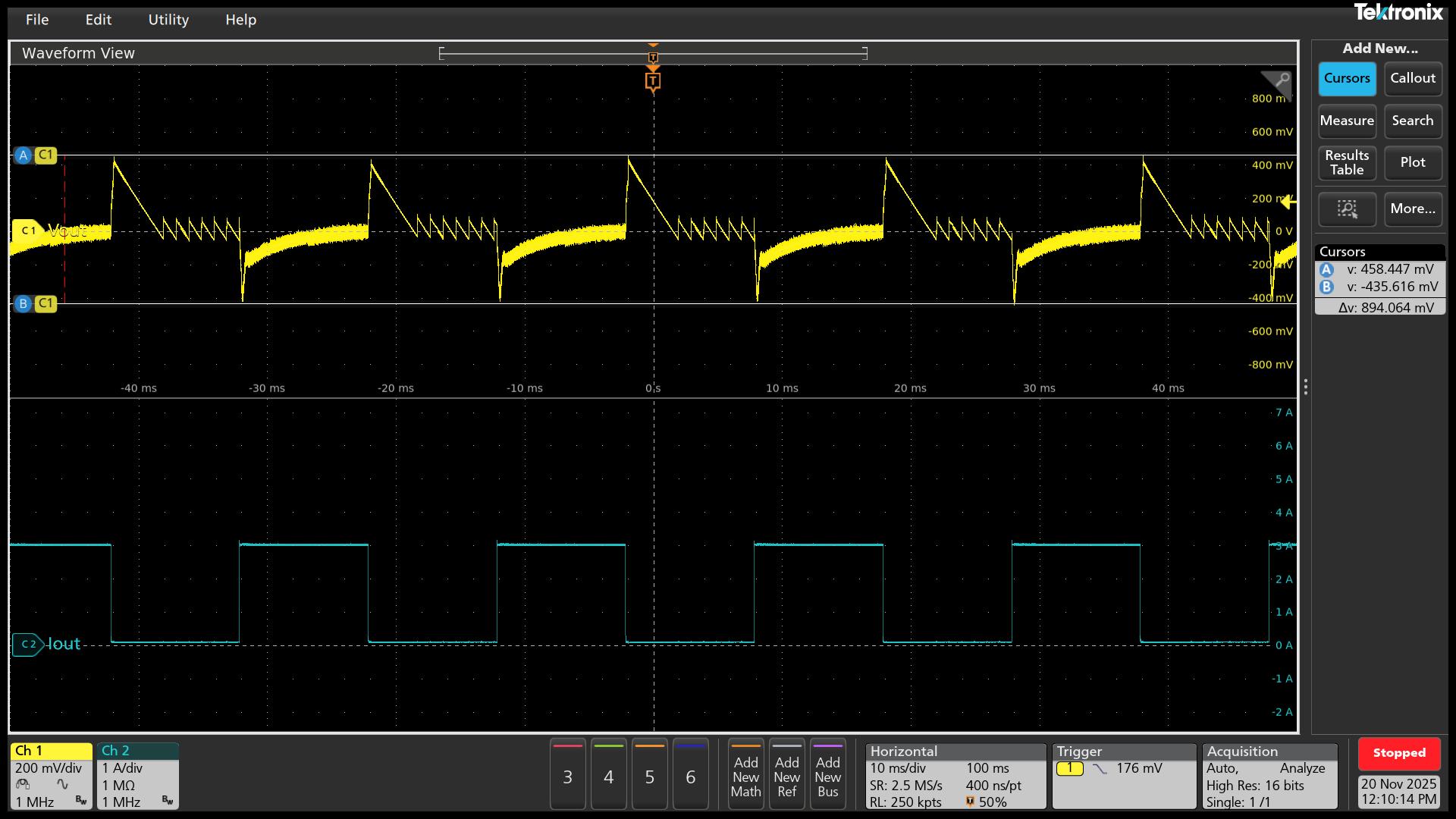Image resolution: width=1456 pixels, height=819 pixels.
Task: Enable channel 3 from the channel buttons
Action: [567, 775]
